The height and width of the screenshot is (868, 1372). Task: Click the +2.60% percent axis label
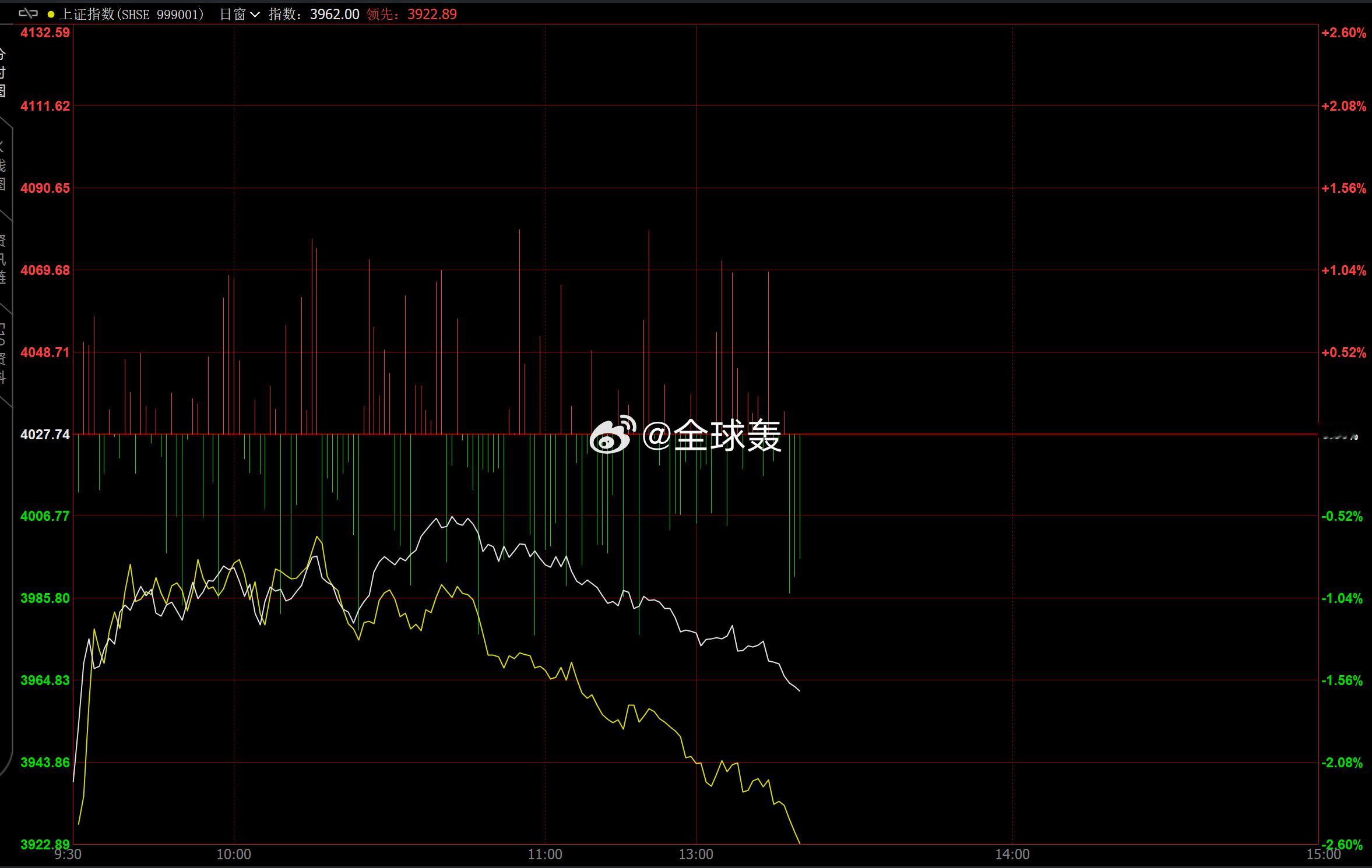click(1343, 33)
